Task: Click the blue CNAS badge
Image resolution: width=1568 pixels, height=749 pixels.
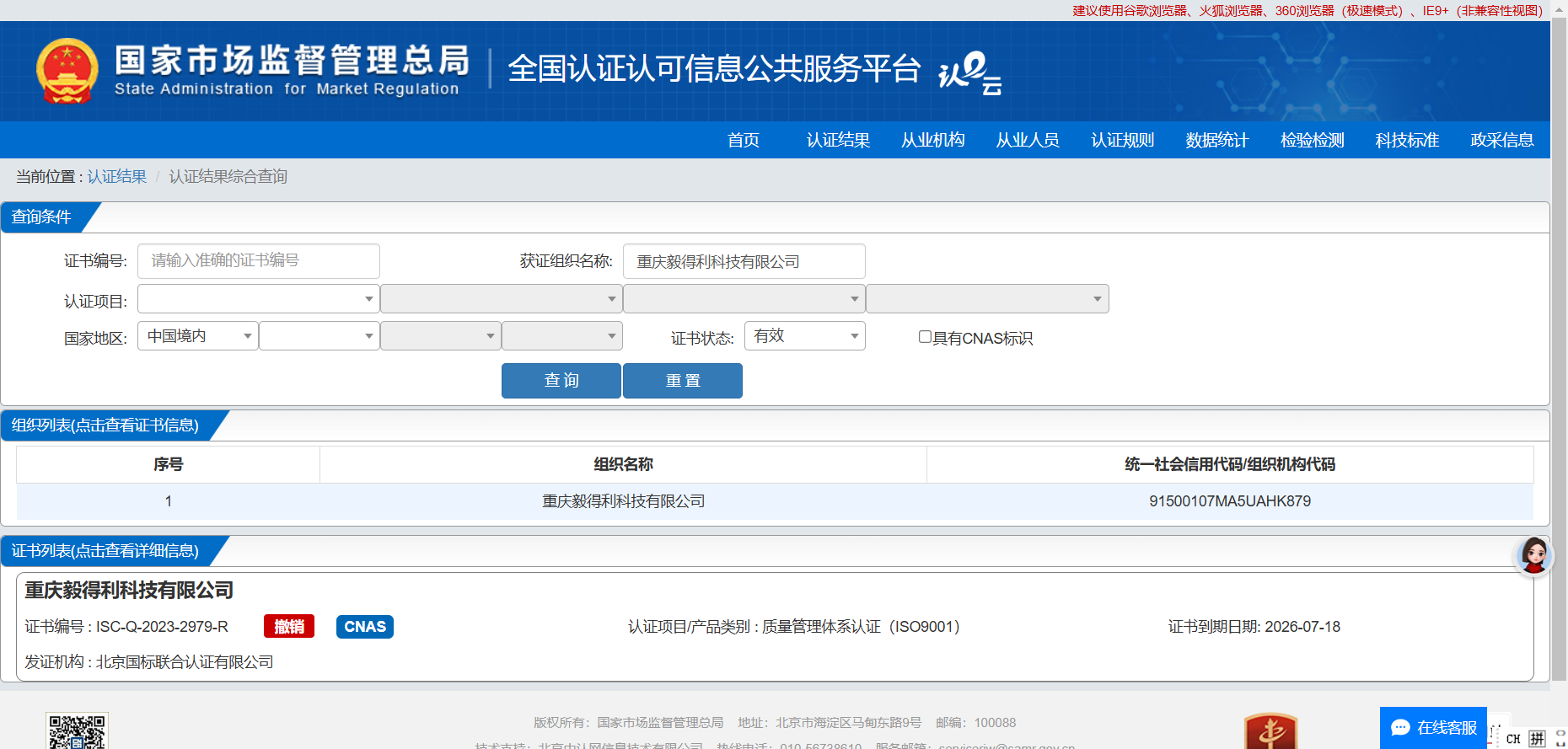Action: point(364,627)
